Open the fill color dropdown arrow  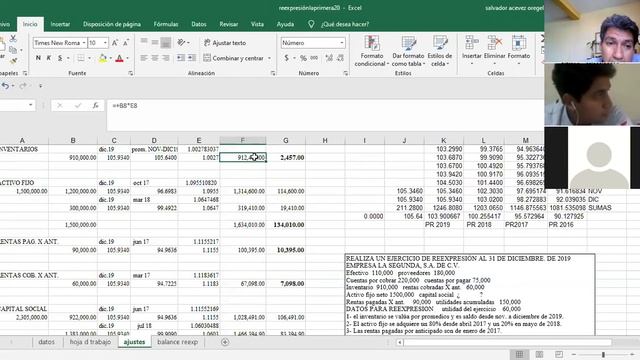click(111, 58)
